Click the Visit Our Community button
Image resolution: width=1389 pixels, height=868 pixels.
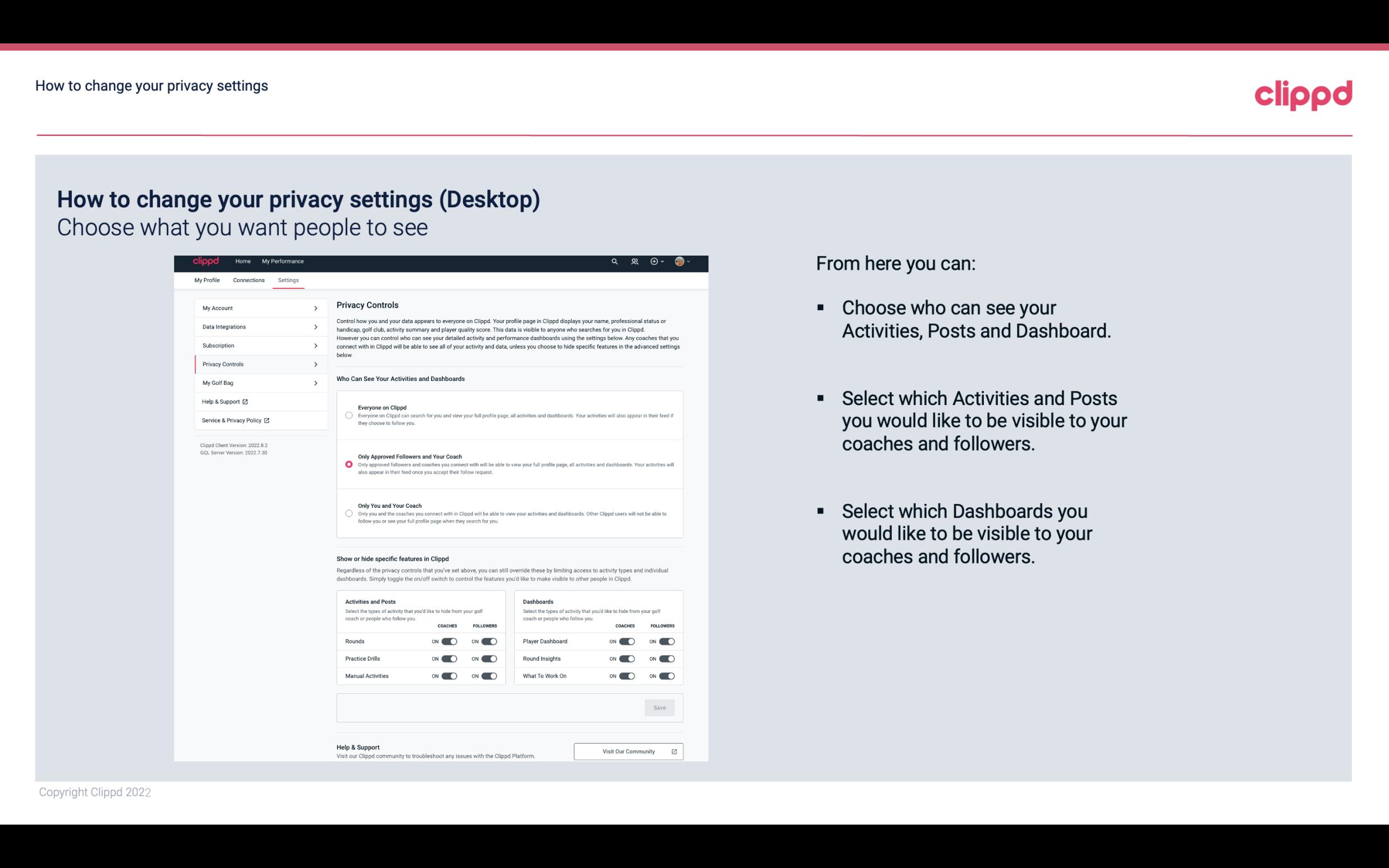628,751
